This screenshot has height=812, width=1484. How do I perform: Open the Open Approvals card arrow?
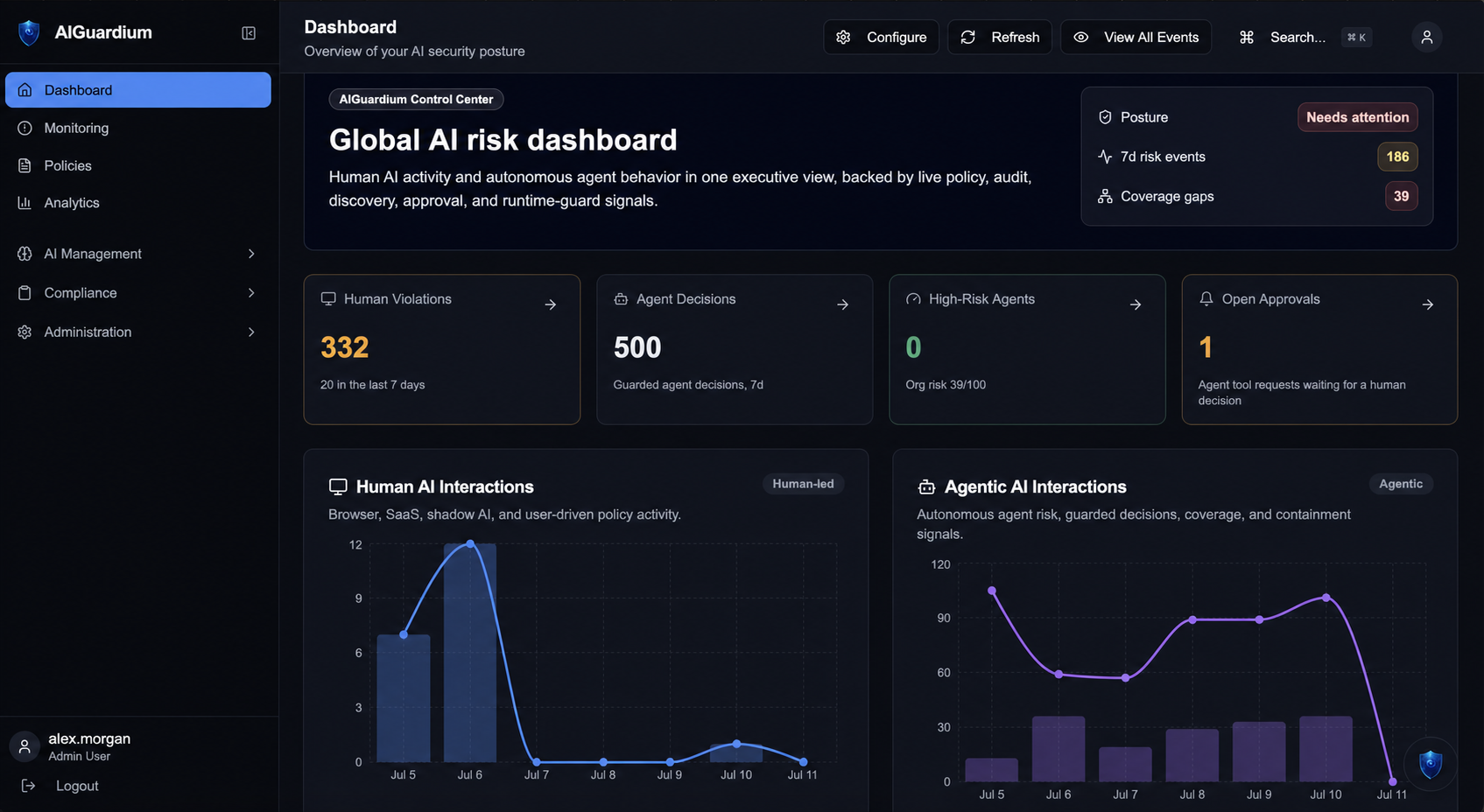pyautogui.click(x=1428, y=304)
